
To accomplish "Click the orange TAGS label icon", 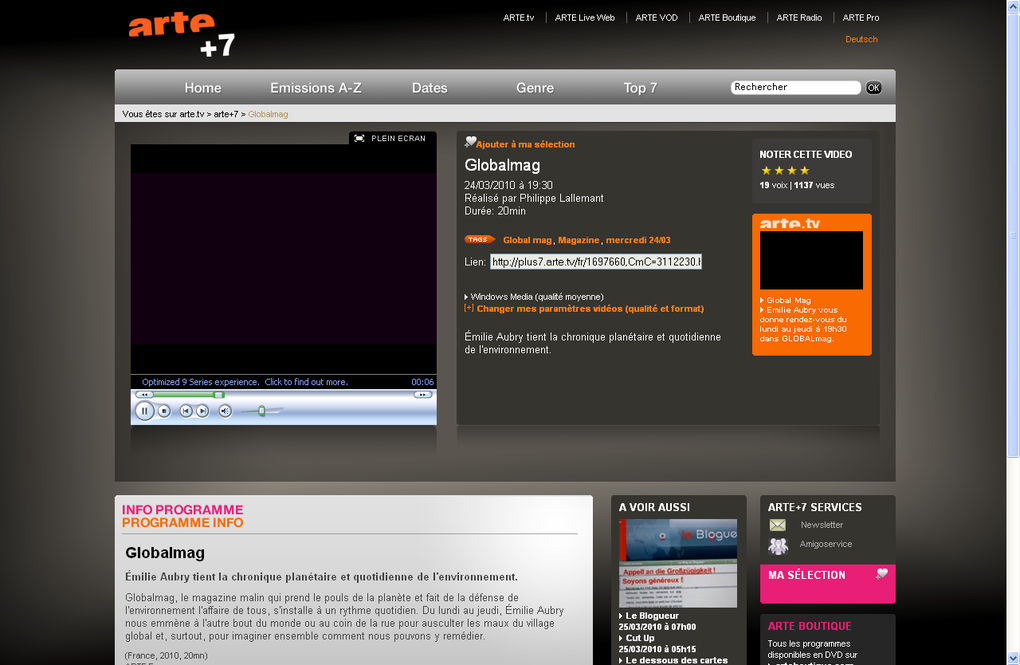I will click(479, 239).
